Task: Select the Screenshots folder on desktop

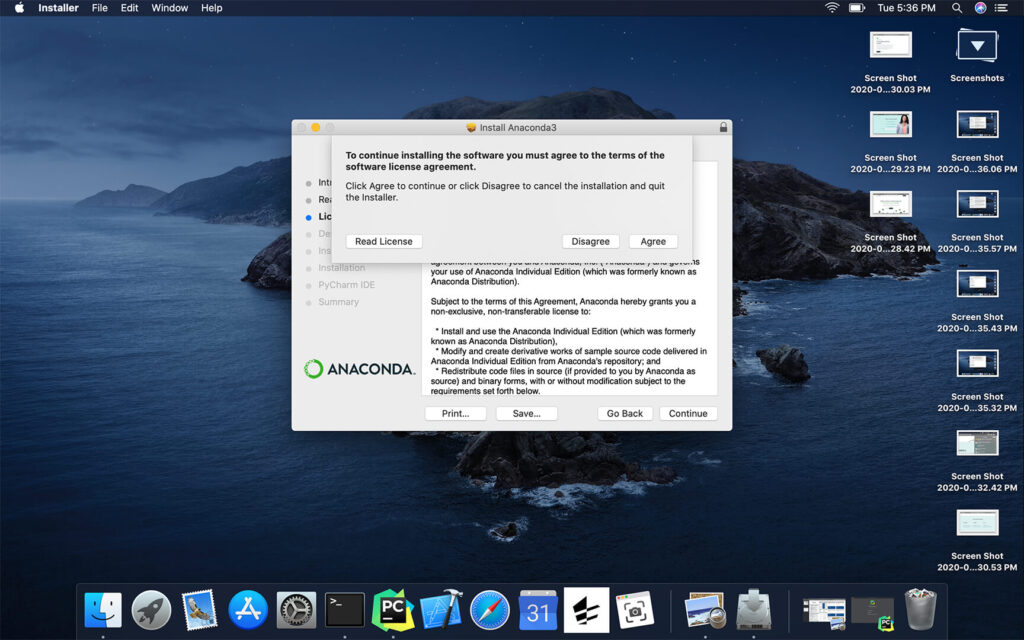Action: [x=977, y=56]
